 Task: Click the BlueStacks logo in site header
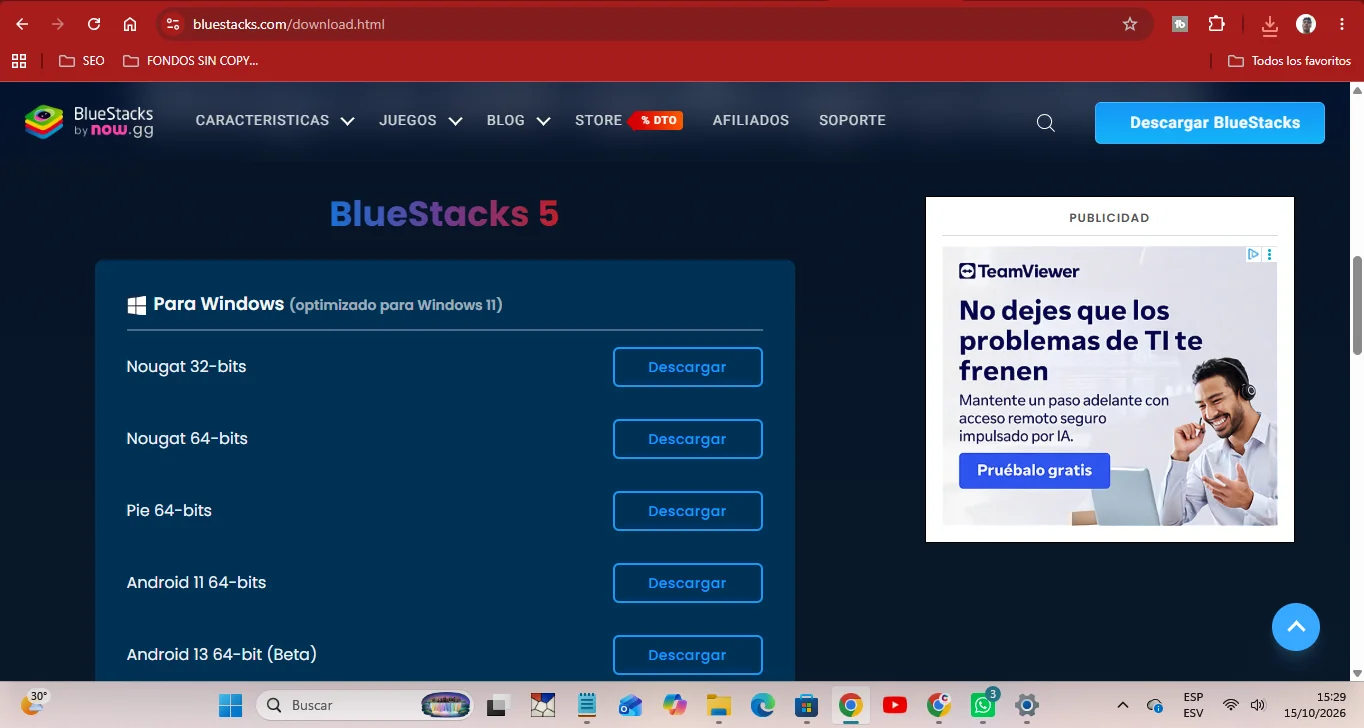point(89,121)
